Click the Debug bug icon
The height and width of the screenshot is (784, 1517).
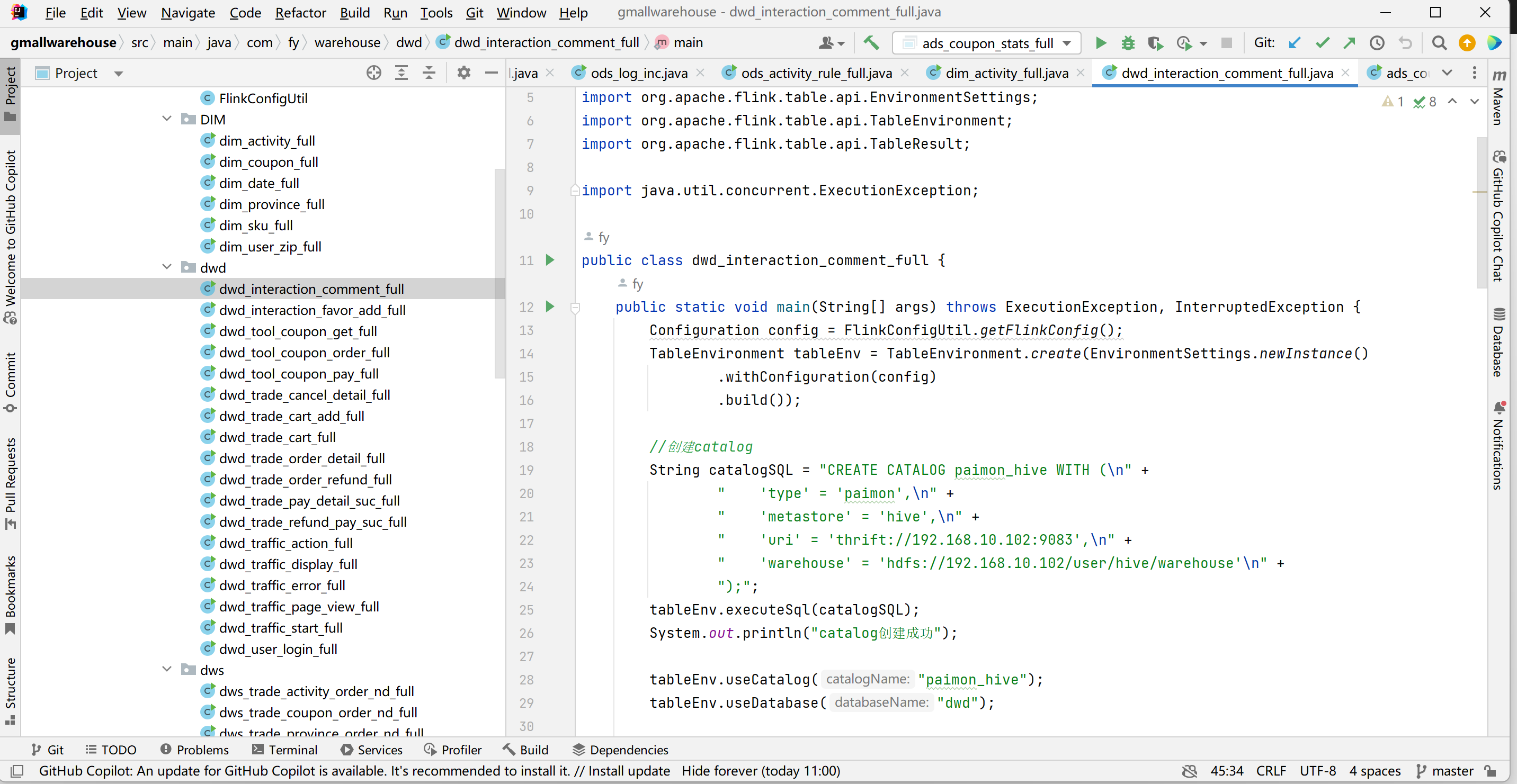[1127, 43]
